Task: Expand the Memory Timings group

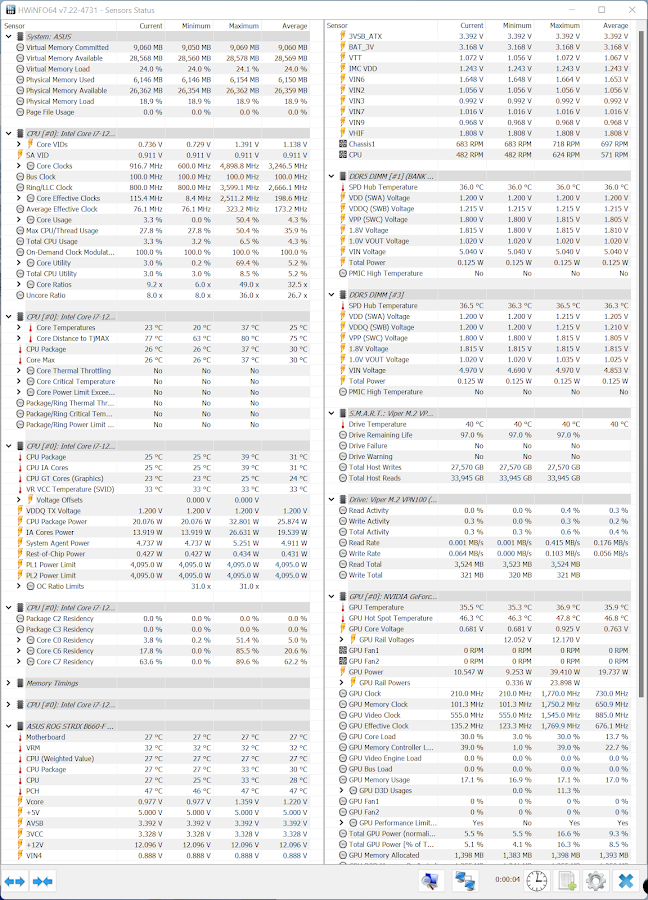Action: [9, 683]
